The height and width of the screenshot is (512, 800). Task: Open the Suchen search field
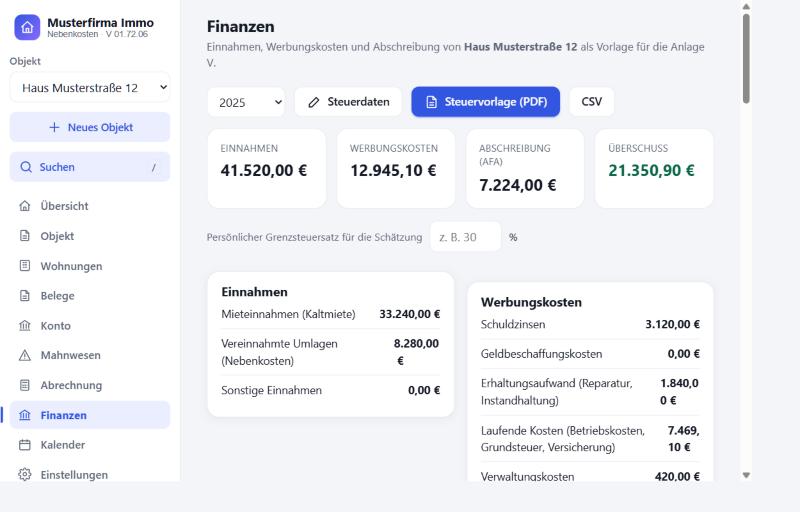(90, 167)
